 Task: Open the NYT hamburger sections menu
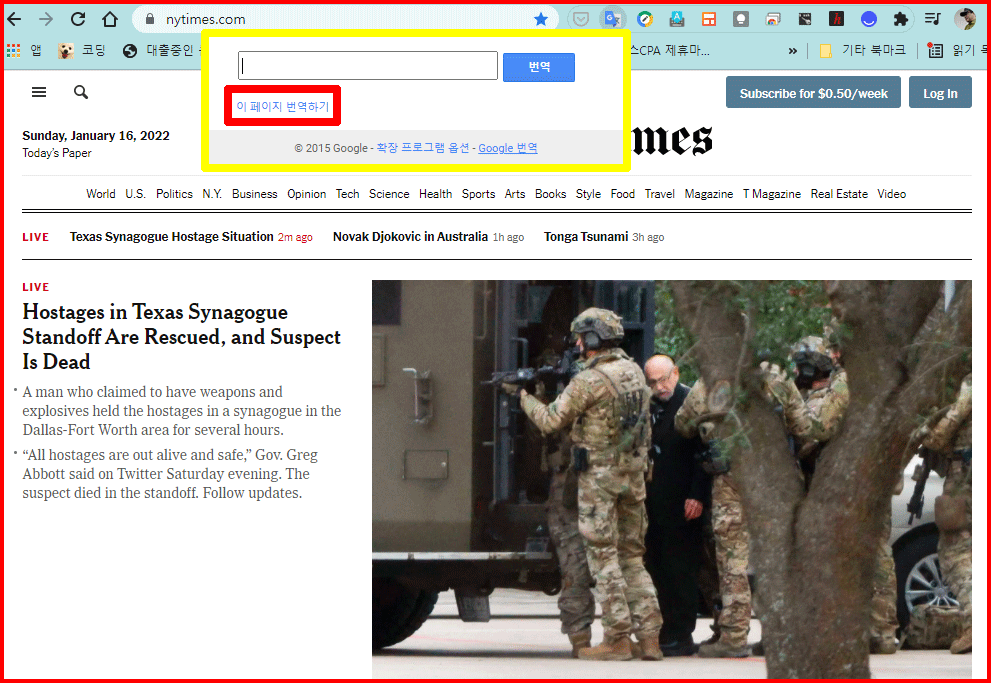pos(39,92)
